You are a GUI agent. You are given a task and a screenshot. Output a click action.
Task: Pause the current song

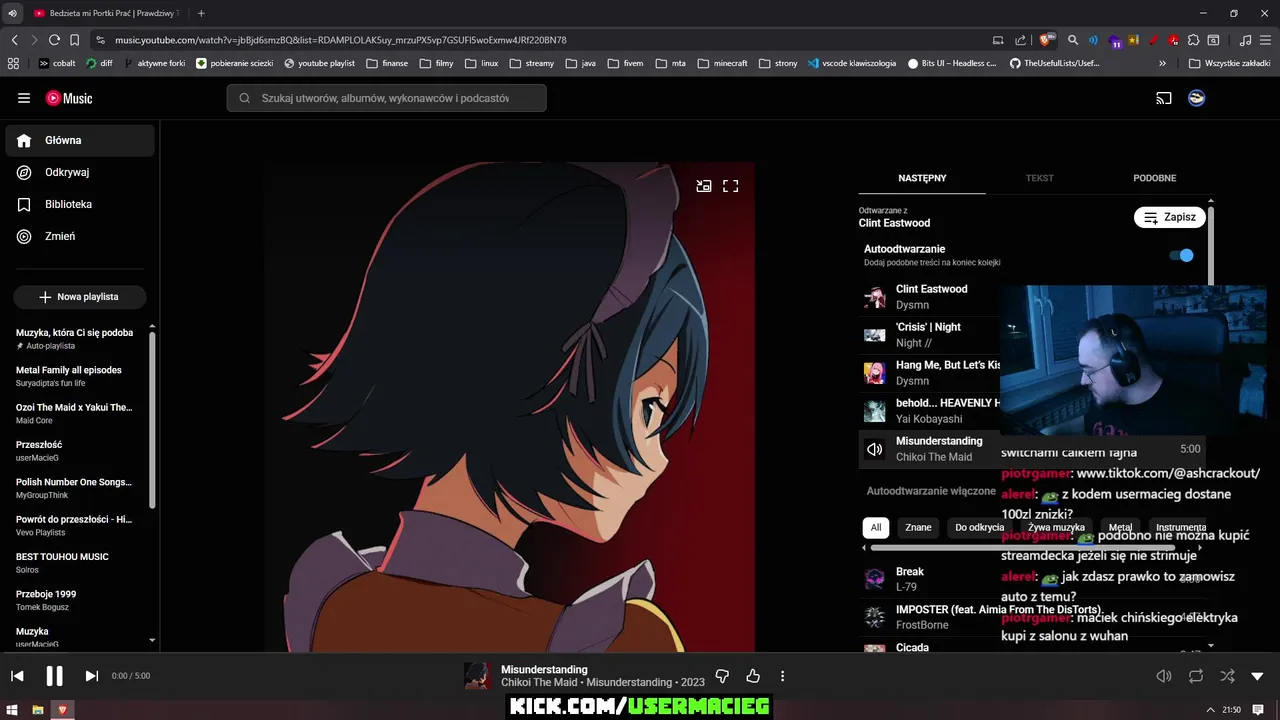(55, 676)
